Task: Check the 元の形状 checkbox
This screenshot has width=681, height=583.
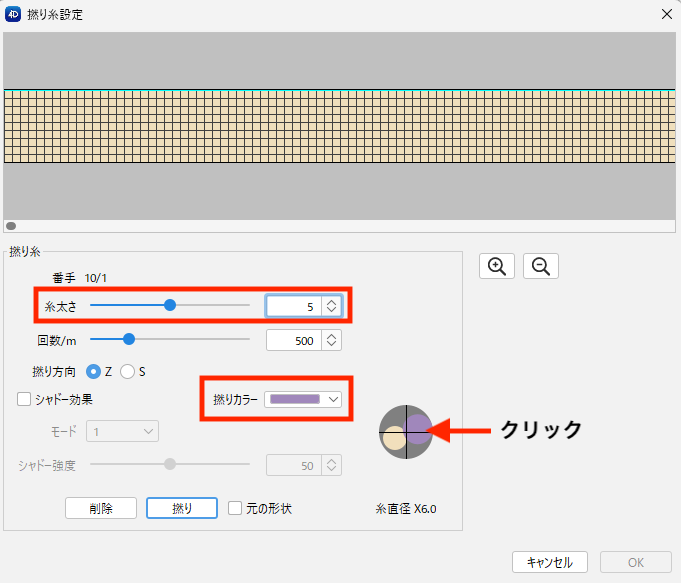Action: 235,508
